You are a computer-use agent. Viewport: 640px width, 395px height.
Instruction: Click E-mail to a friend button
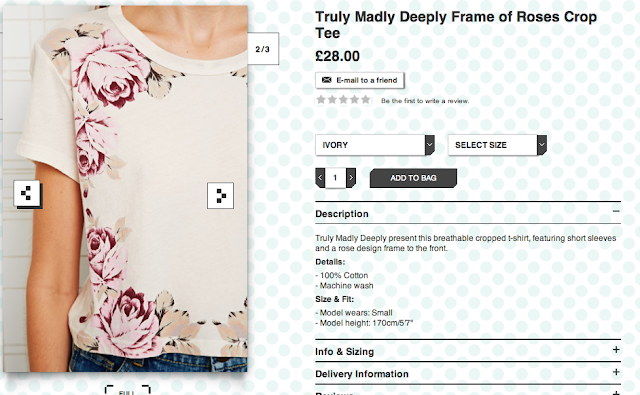[x=360, y=80]
